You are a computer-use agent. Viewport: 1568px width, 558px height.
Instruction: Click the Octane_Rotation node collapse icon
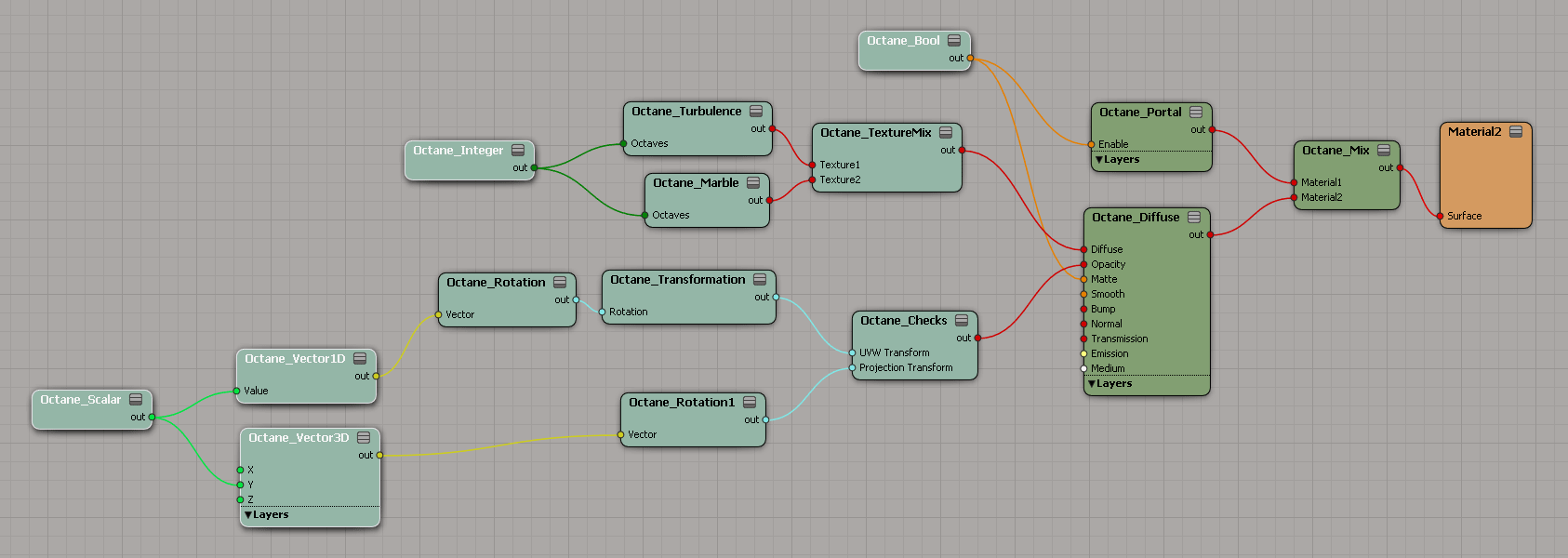(x=560, y=282)
